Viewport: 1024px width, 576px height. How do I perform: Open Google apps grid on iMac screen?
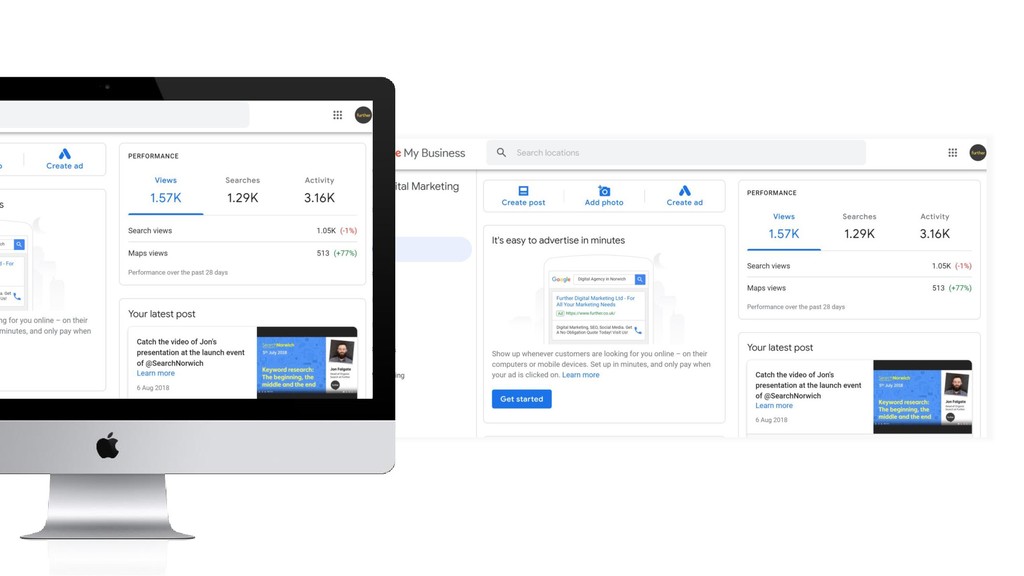point(337,115)
